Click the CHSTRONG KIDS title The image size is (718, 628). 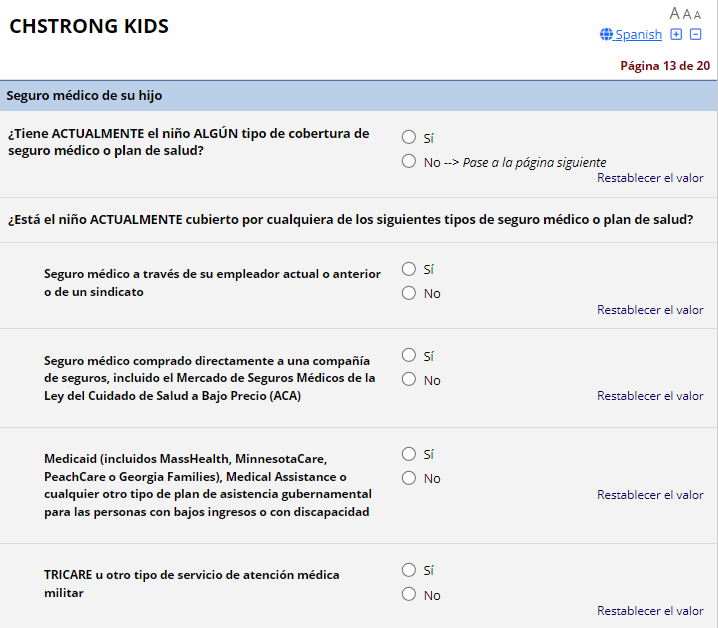coord(89,26)
